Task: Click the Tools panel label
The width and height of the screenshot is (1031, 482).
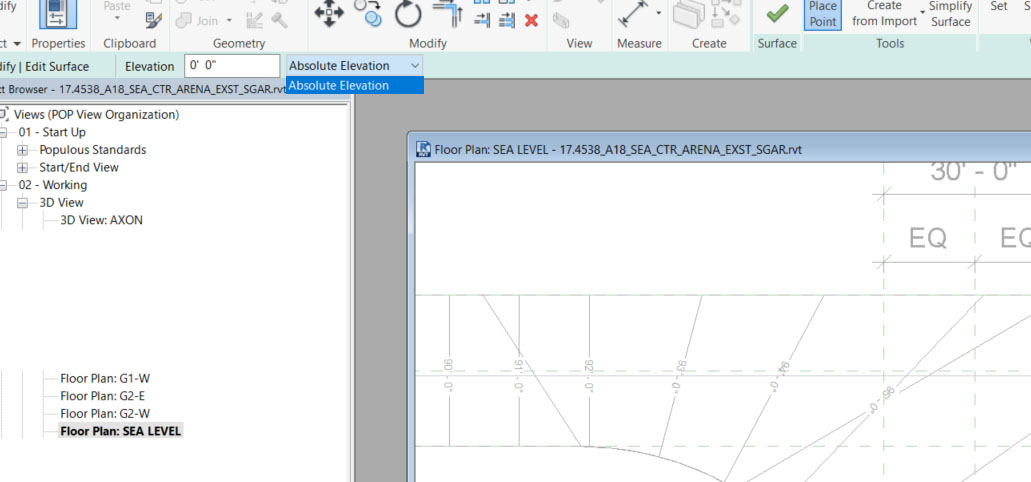Action: tap(890, 43)
